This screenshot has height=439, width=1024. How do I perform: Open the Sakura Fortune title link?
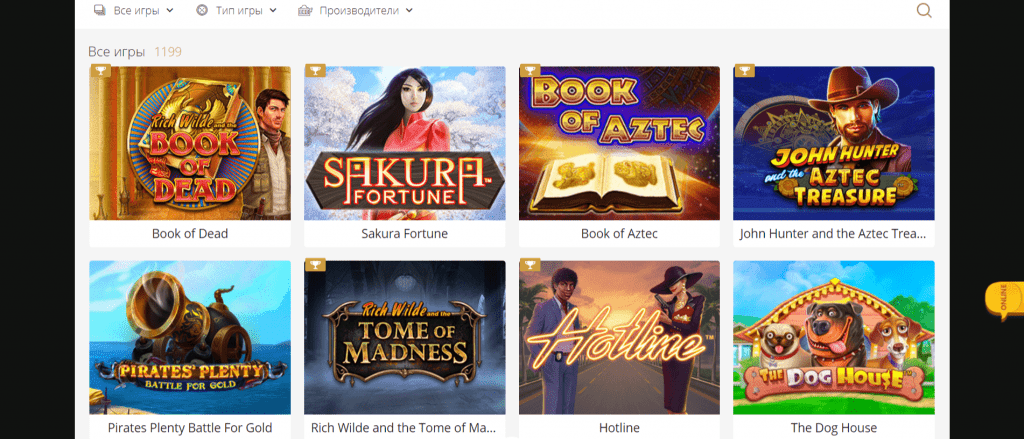point(404,233)
